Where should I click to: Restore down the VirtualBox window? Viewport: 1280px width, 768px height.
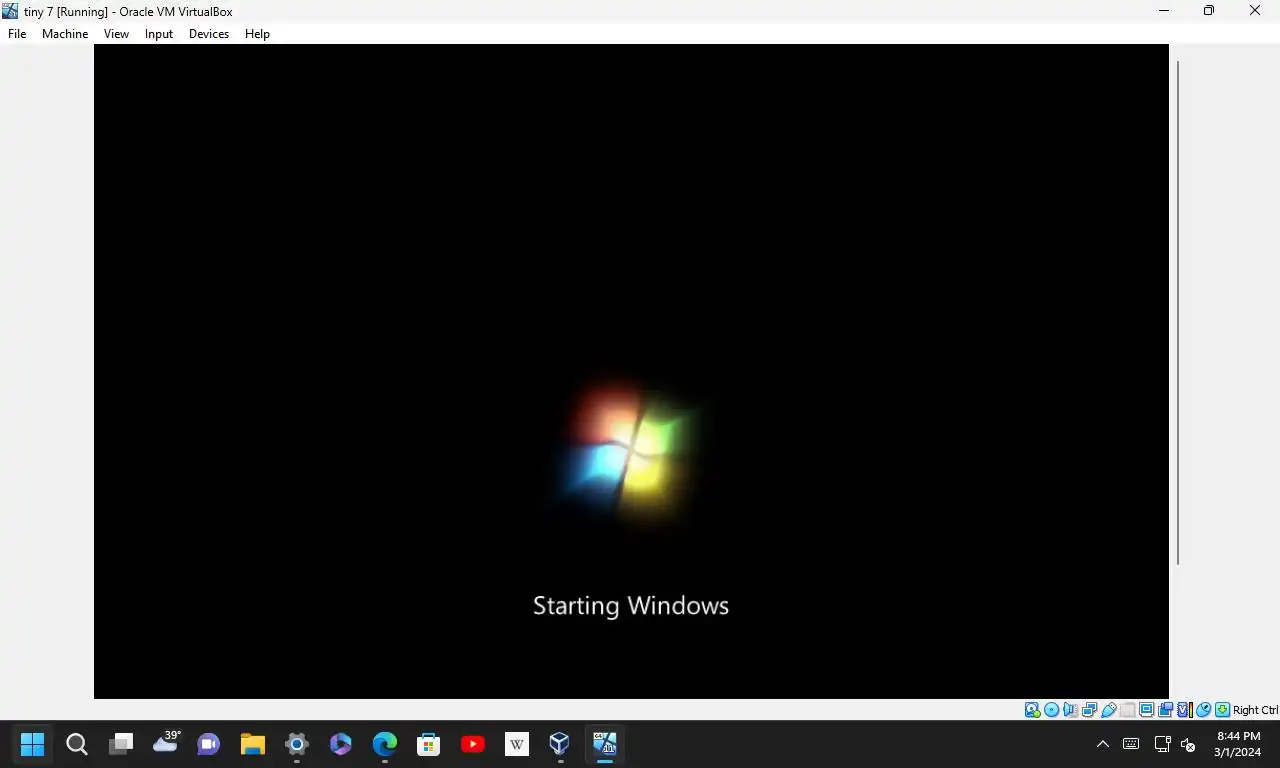point(1209,11)
